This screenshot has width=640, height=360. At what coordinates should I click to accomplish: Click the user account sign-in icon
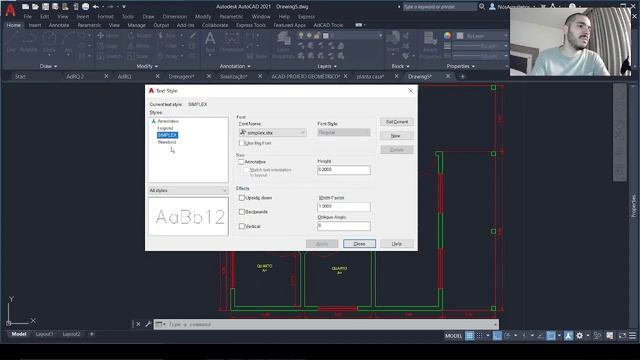[492, 7]
